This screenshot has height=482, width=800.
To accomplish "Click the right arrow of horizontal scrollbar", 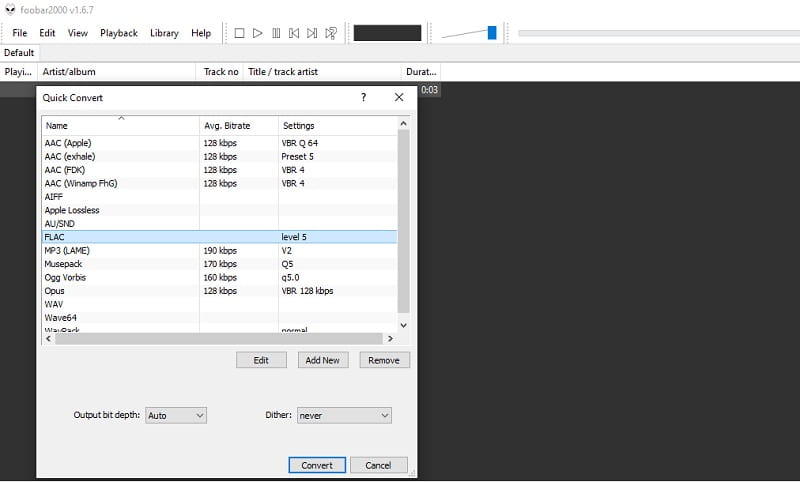I will point(391,339).
